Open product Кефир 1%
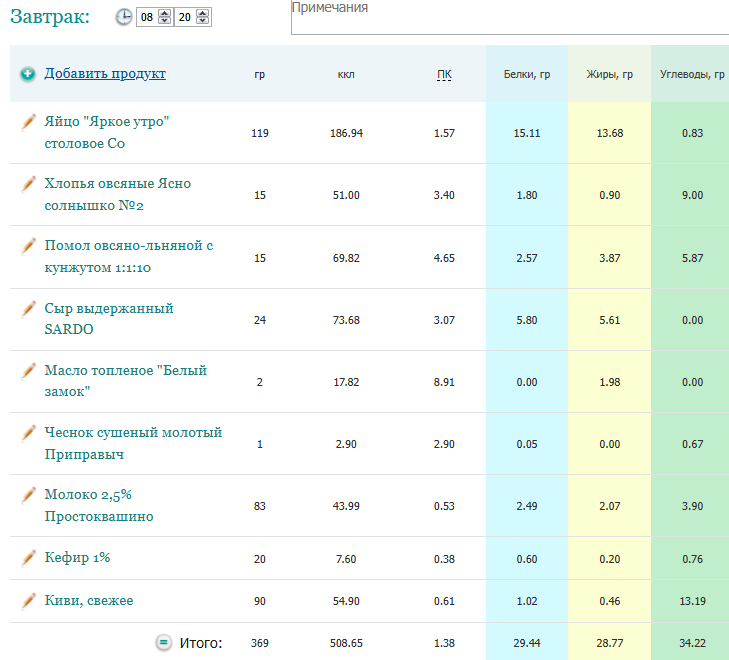Image resolution: width=729 pixels, height=660 pixels. click(x=78, y=557)
